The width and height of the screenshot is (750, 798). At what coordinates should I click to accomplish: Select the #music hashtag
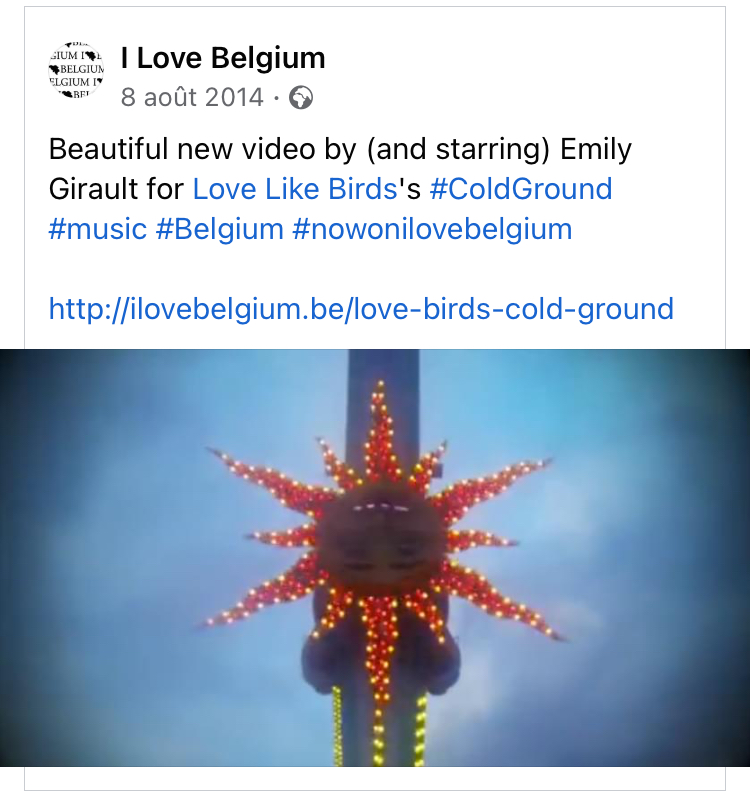pyautogui.click(x=98, y=229)
